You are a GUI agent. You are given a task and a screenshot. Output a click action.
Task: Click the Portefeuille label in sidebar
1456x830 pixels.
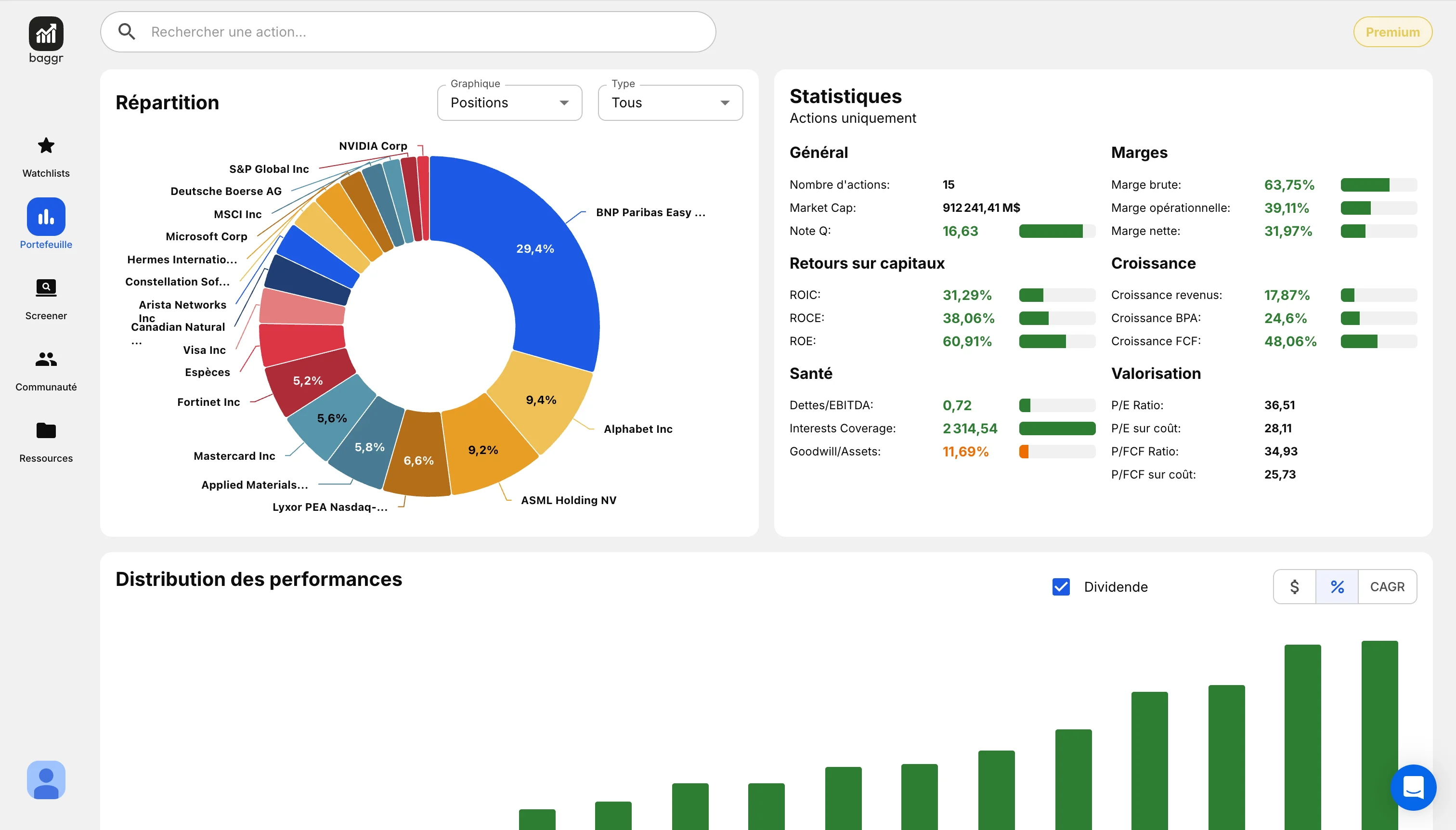point(46,245)
